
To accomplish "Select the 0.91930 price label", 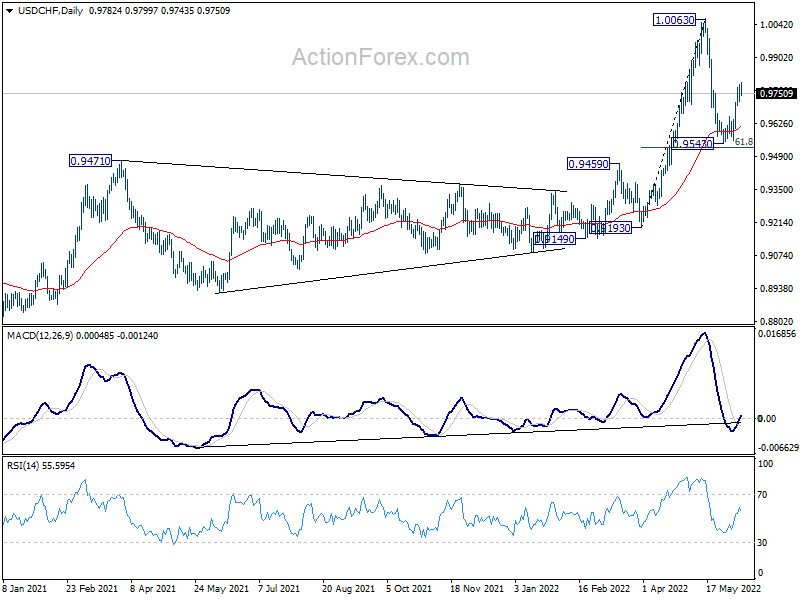I will pos(611,228).
